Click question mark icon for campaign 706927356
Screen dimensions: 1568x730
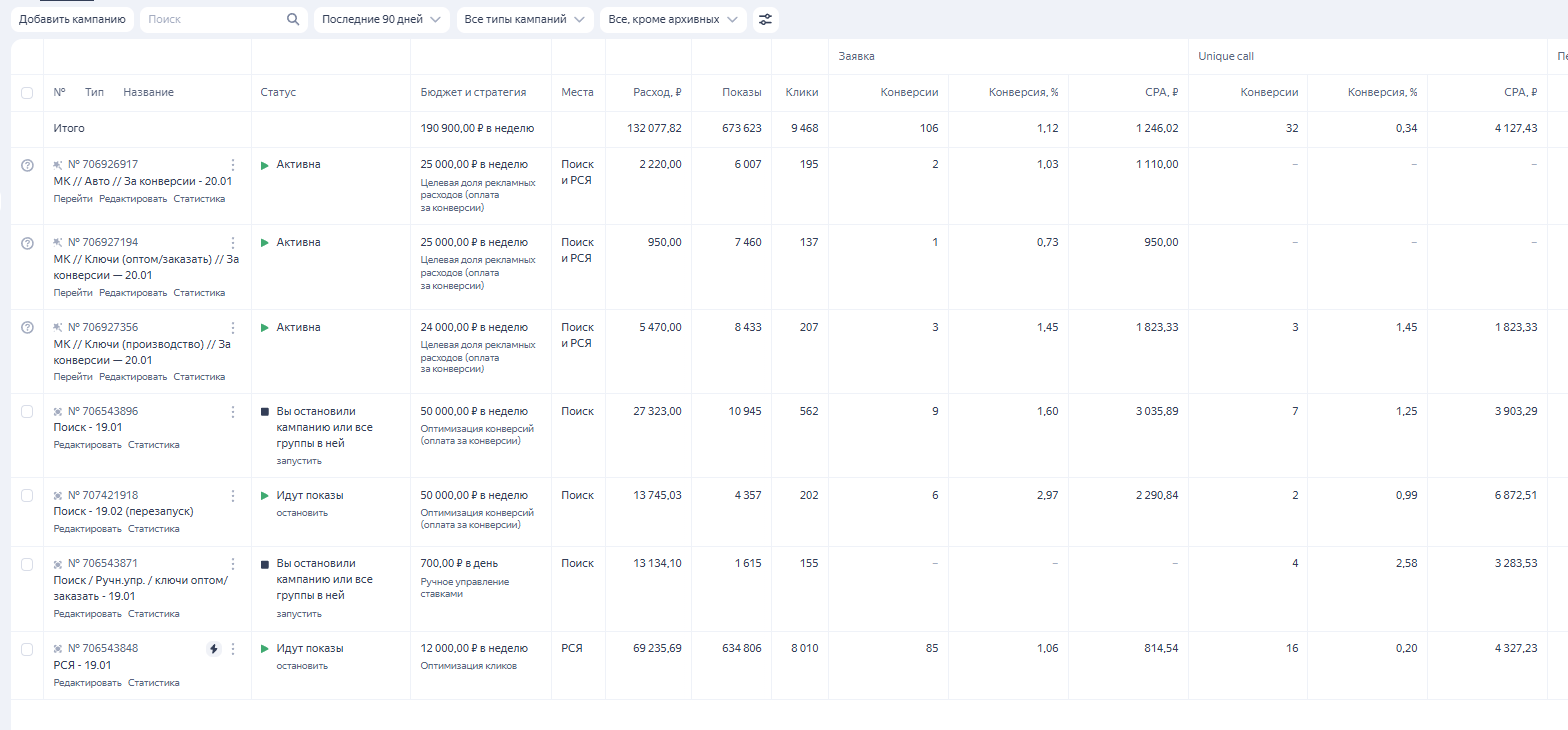(x=27, y=328)
